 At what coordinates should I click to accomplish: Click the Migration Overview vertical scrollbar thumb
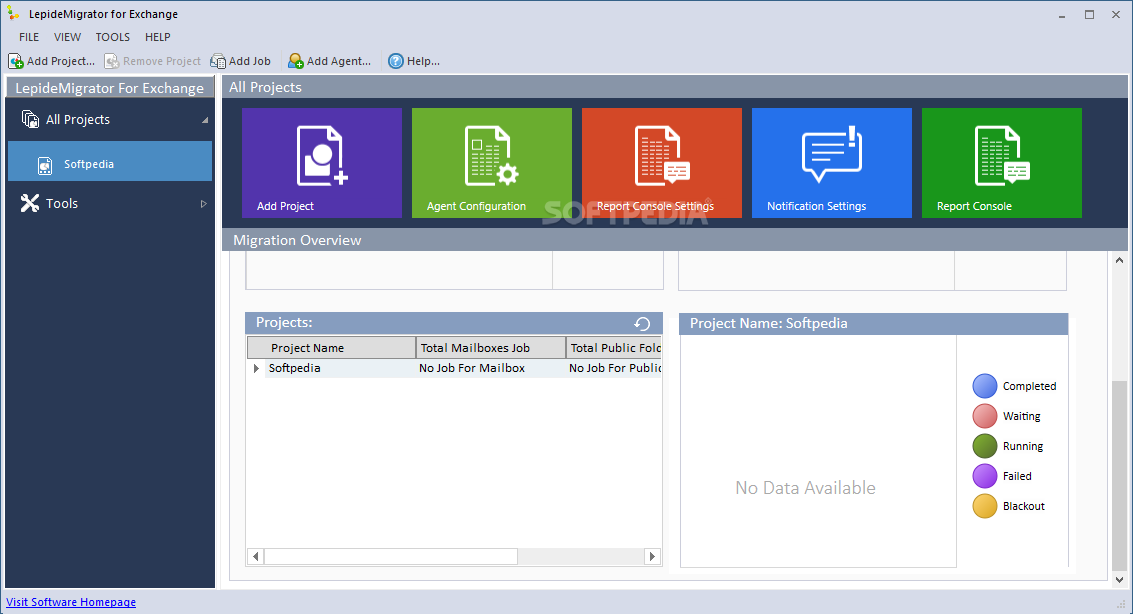pos(1119,475)
